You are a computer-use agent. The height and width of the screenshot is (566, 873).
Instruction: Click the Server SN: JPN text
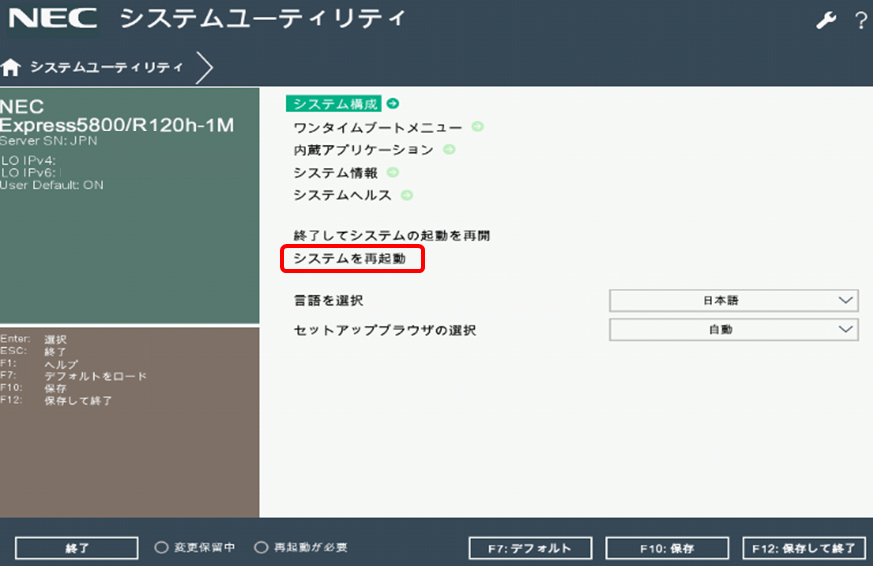(48, 141)
